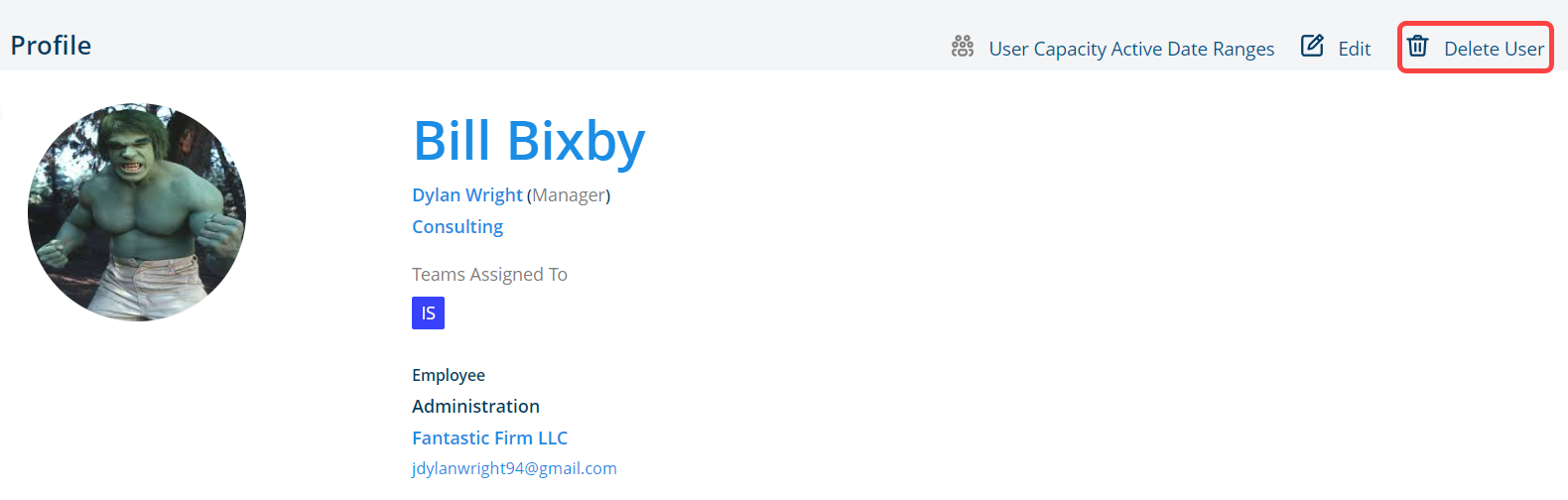Click Bill Bixby's profile photo
This screenshot has height=500, width=1568.
point(137,211)
